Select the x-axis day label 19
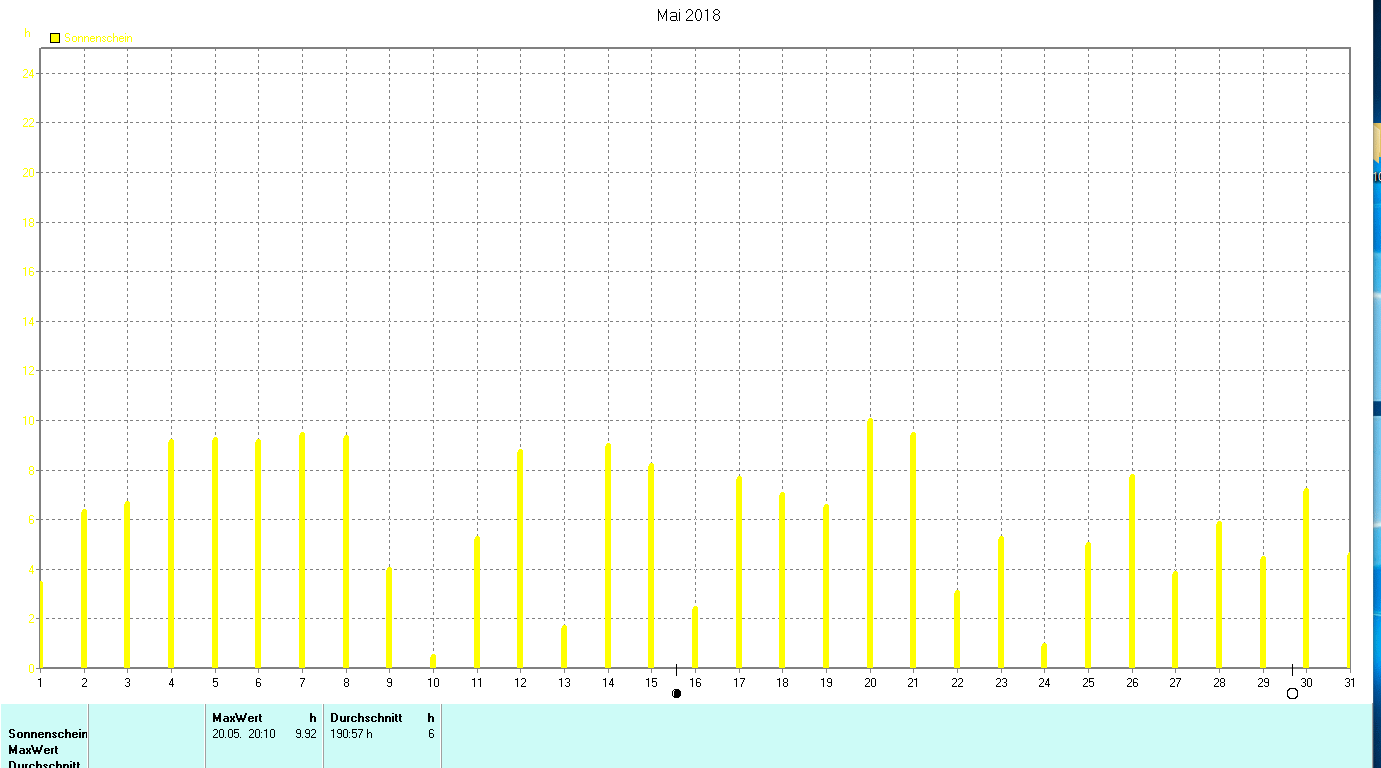 click(826, 683)
